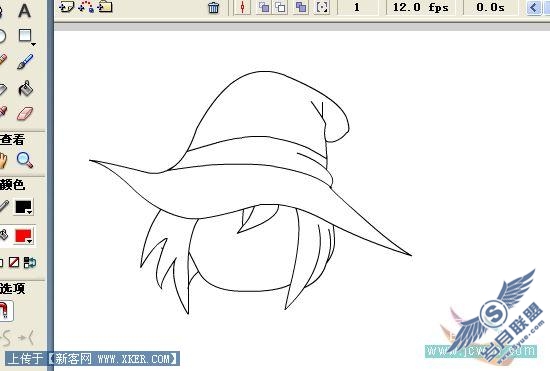Open Modify Onion Markers menu
This screenshot has width=550, height=371.
click(x=322, y=7)
